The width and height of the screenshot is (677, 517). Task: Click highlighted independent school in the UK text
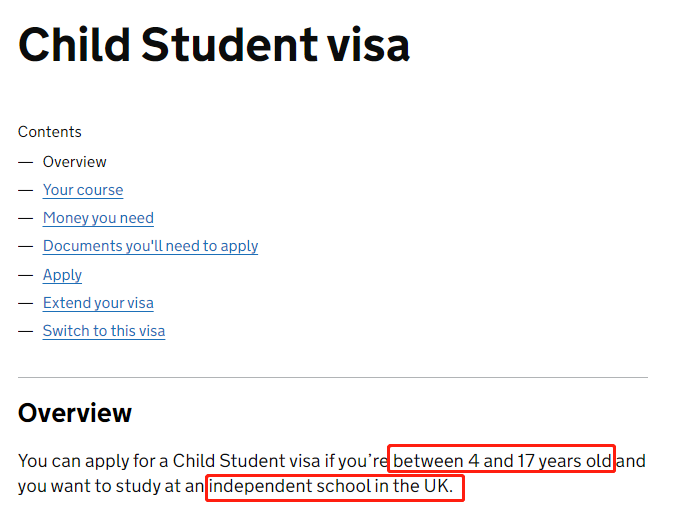tap(331, 486)
